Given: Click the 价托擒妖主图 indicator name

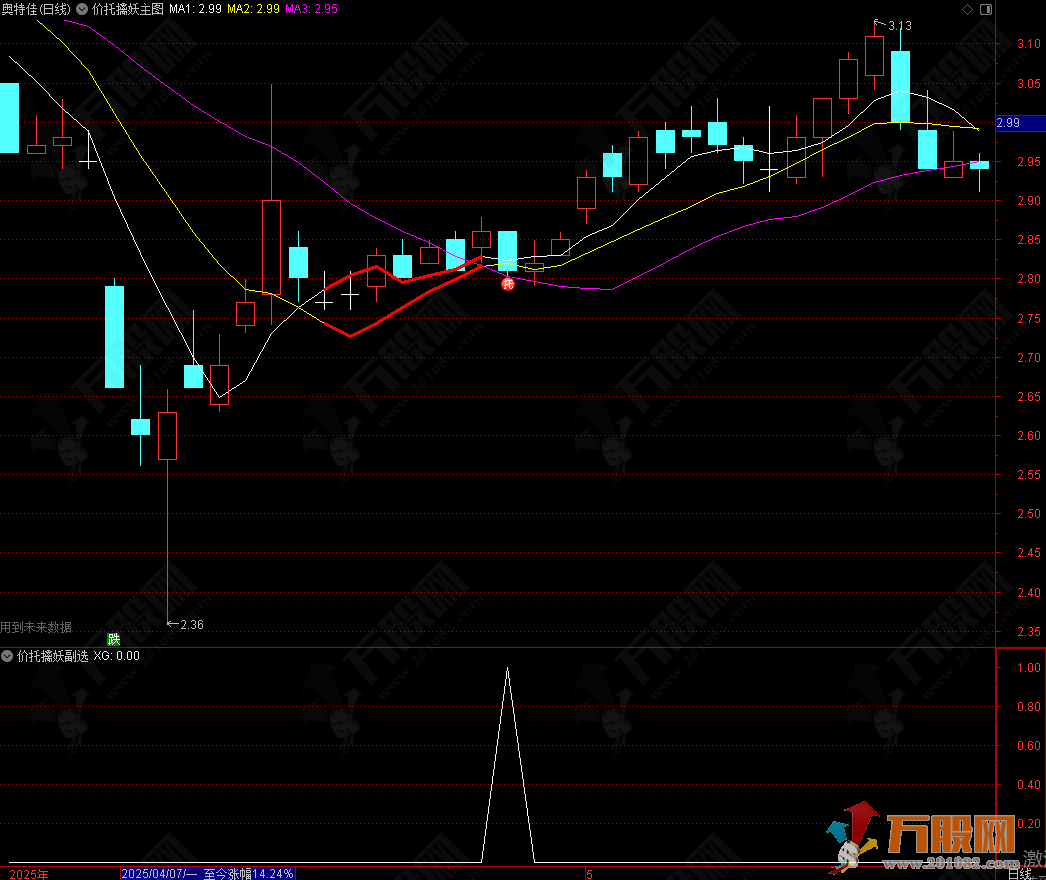Looking at the screenshot, I should coord(127,9).
